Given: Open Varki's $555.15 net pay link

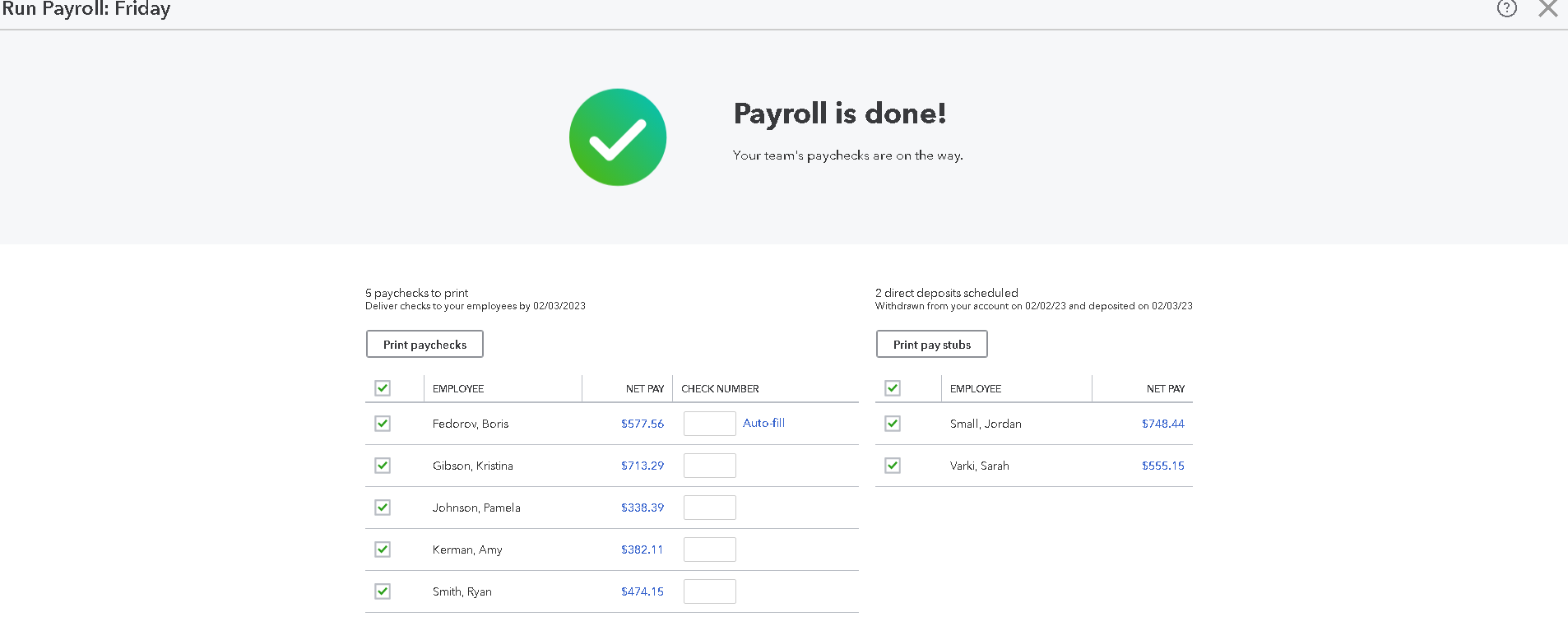Looking at the screenshot, I should pos(1162,466).
